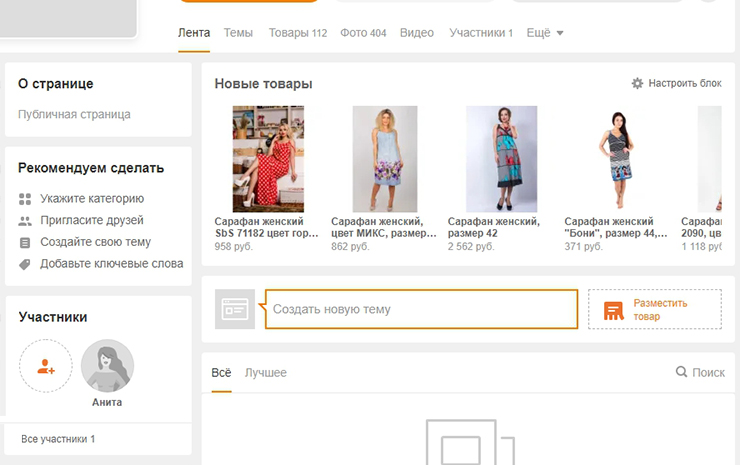Click the Настроить блок link
This screenshot has width=740, height=465.
pos(685,84)
